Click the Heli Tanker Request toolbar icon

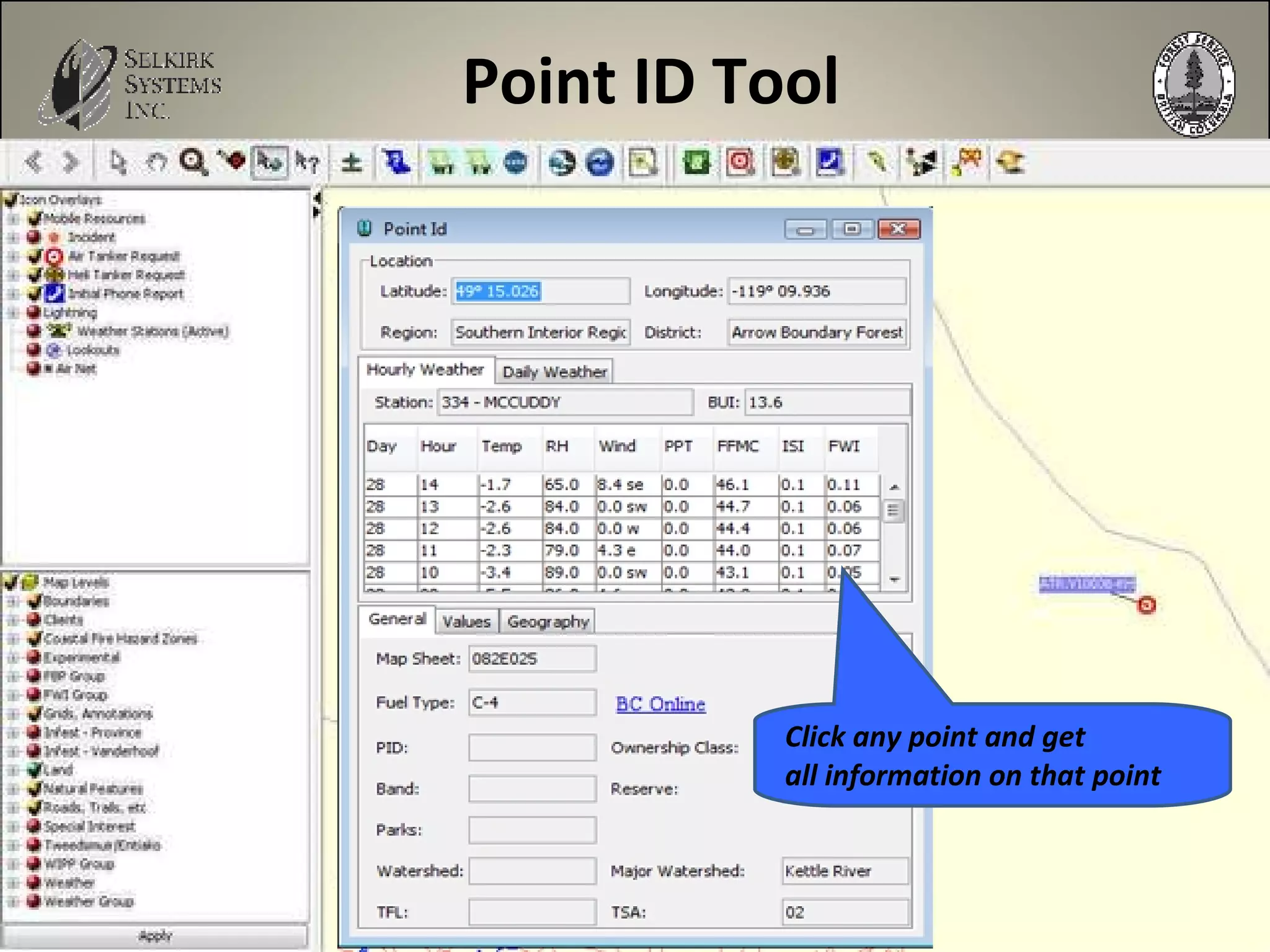click(x=786, y=162)
